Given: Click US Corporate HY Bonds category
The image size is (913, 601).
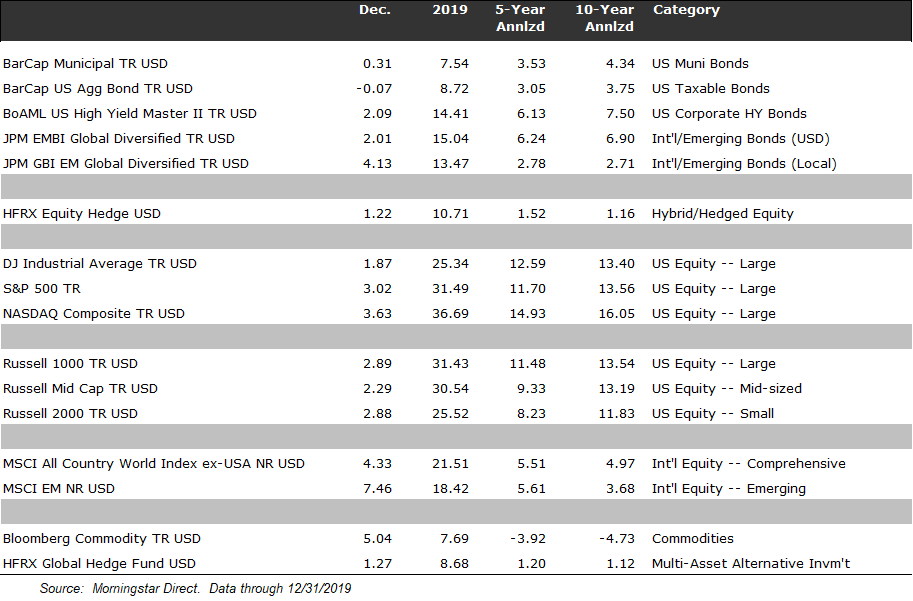Looking at the screenshot, I should pyautogui.click(x=729, y=114).
